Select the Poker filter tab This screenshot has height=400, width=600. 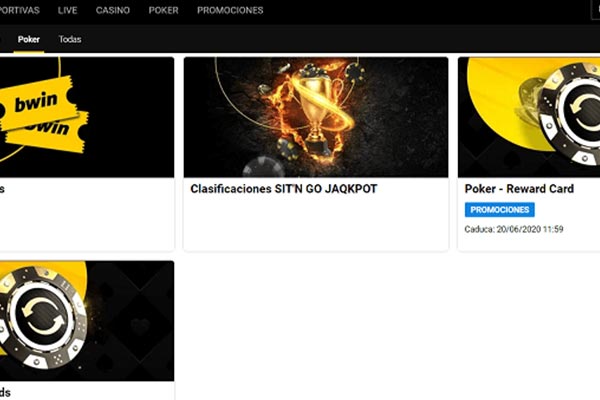pos(29,39)
